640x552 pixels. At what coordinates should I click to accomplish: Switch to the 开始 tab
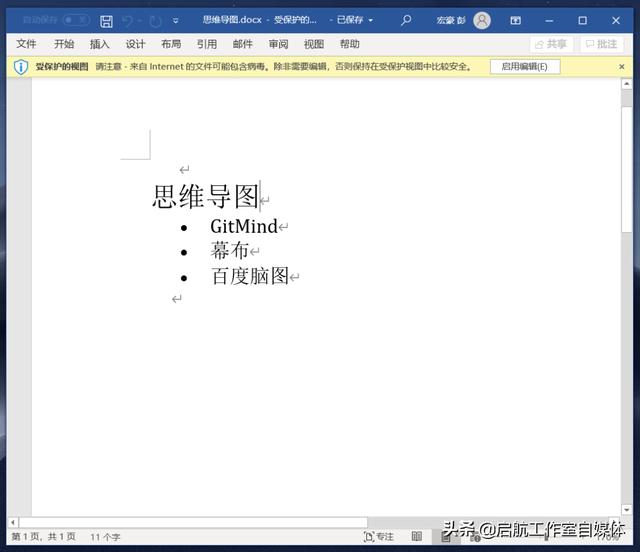pyautogui.click(x=64, y=44)
